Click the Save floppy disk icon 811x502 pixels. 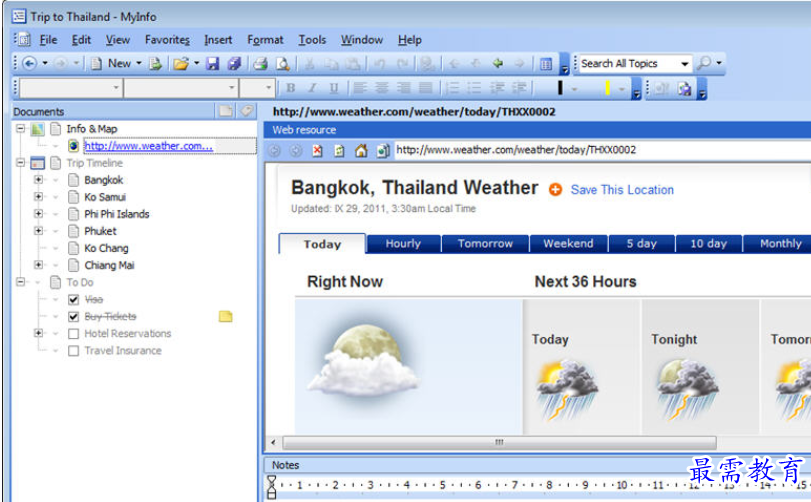(x=213, y=64)
